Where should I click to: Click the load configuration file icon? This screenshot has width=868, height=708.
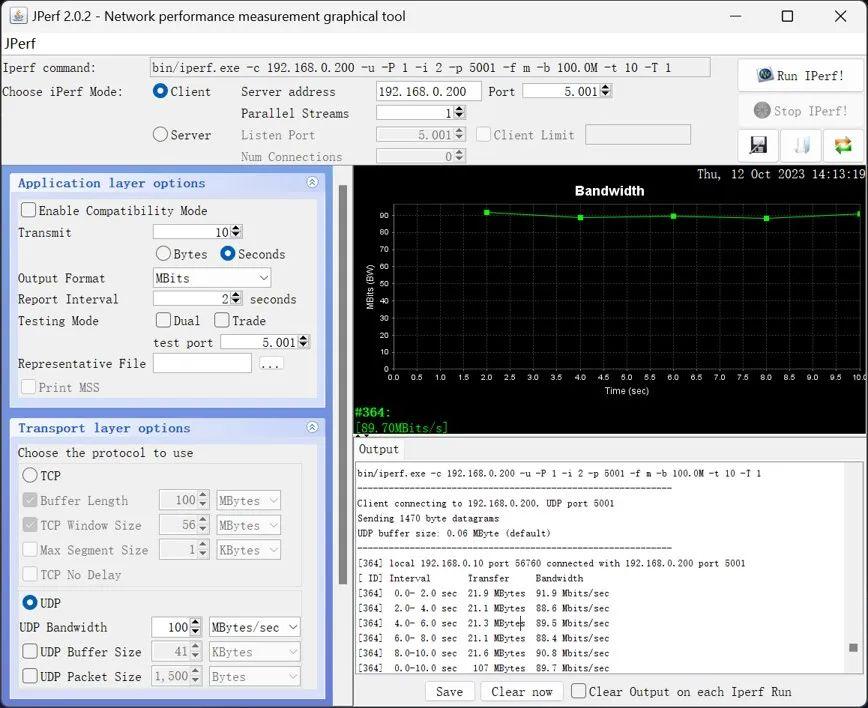tap(800, 145)
